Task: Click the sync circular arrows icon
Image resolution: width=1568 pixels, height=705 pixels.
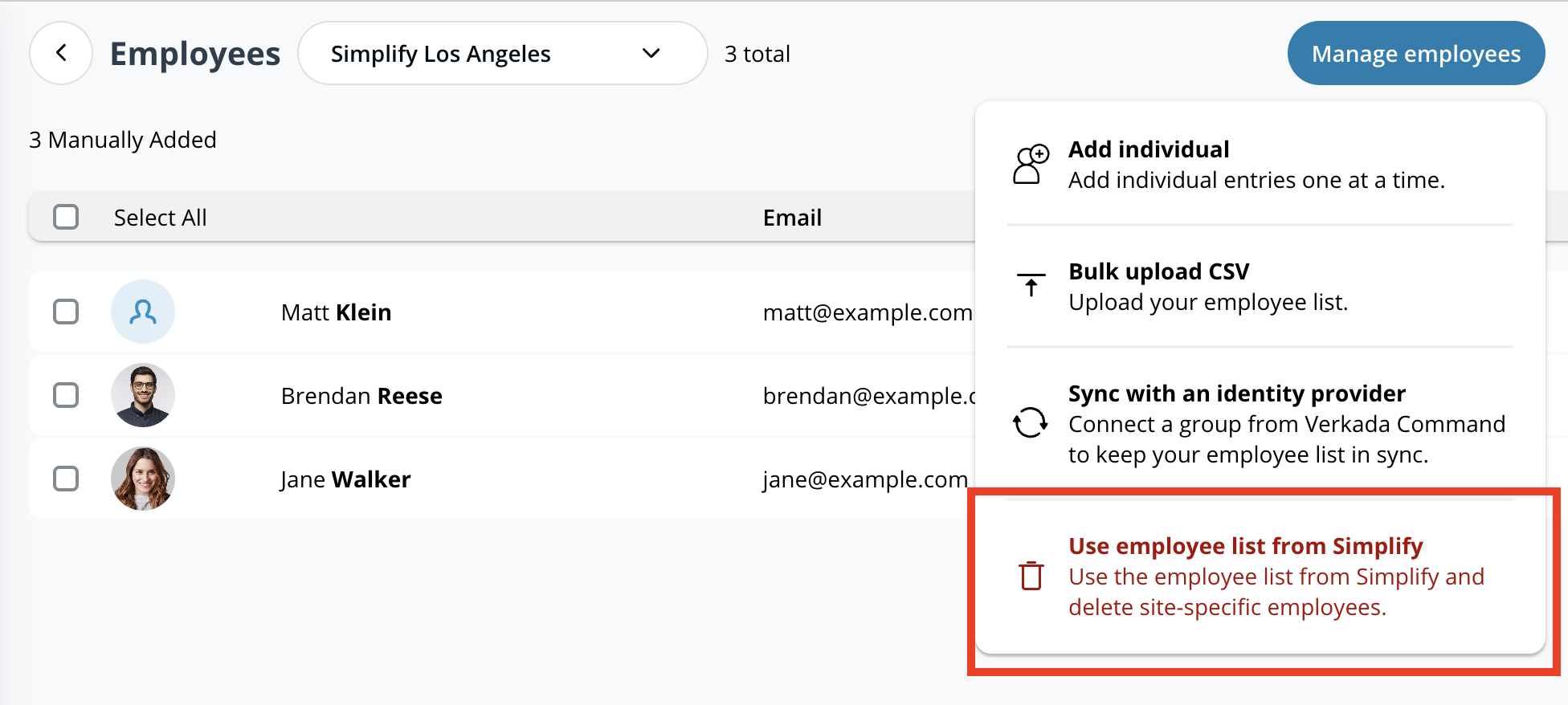Action: click(x=1030, y=422)
